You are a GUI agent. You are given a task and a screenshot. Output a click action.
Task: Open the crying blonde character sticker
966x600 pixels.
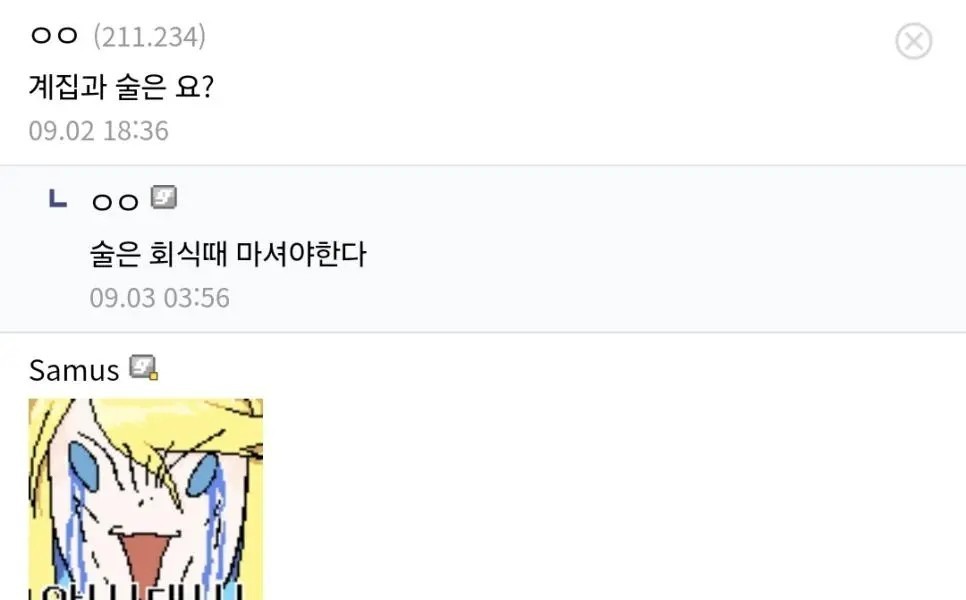146,499
